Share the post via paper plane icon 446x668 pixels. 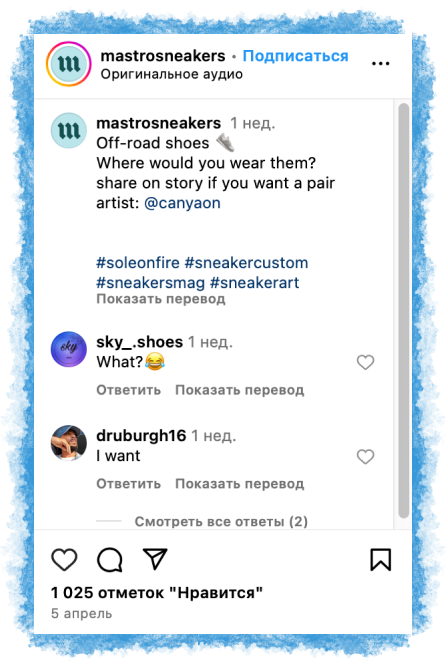pos(155,559)
